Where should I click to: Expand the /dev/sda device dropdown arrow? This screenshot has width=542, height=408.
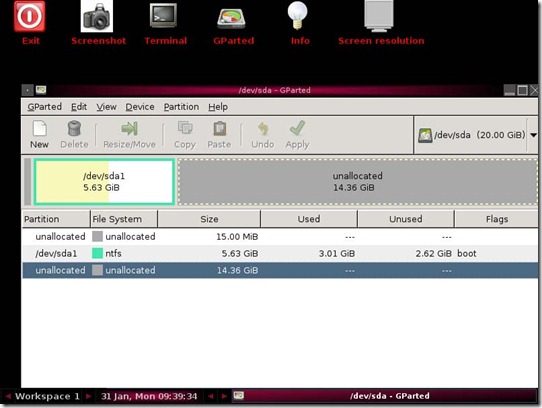tap(533, 135)
